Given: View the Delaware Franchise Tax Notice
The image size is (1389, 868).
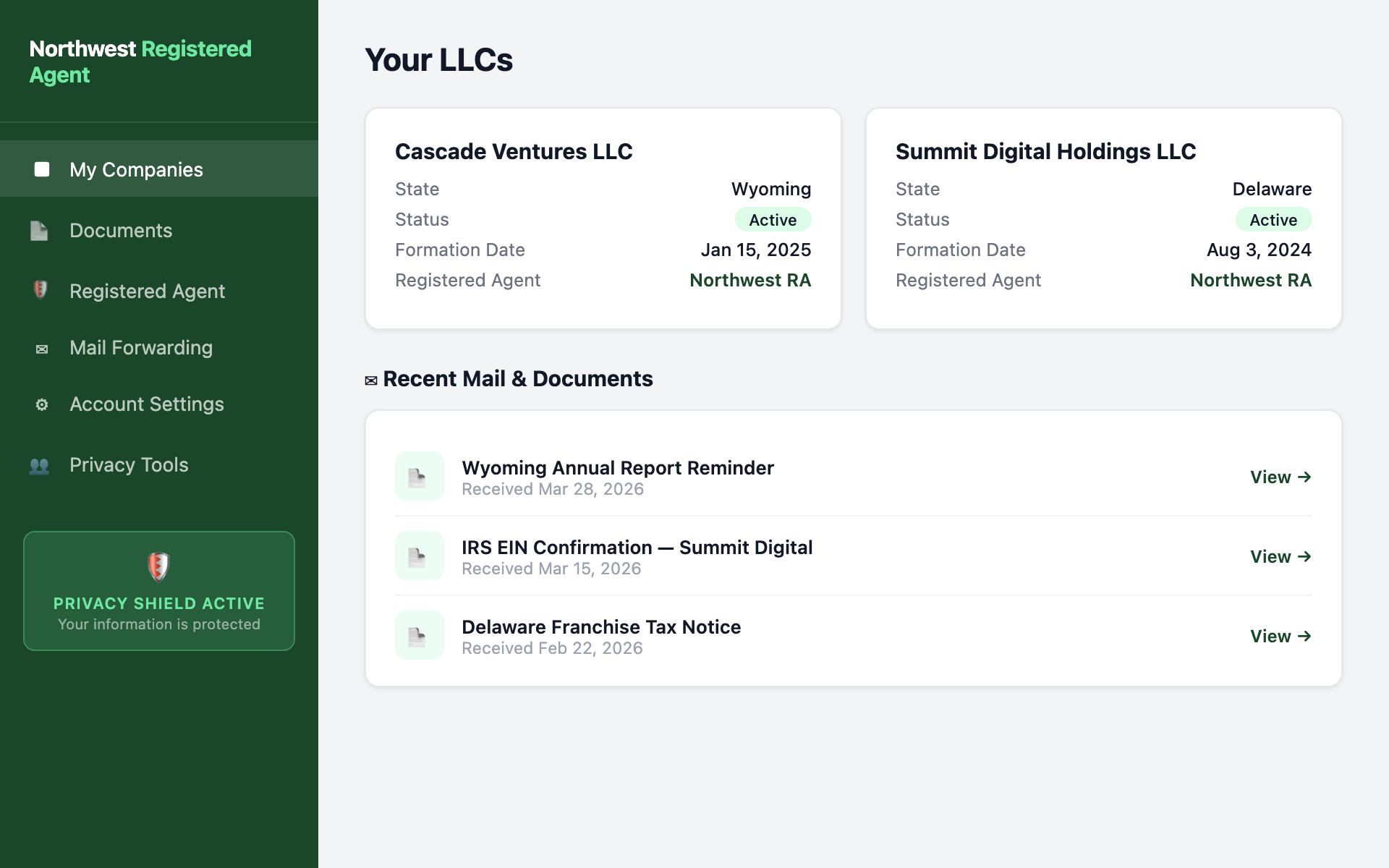Looking at the screenshot, I should click(1280, 636).
